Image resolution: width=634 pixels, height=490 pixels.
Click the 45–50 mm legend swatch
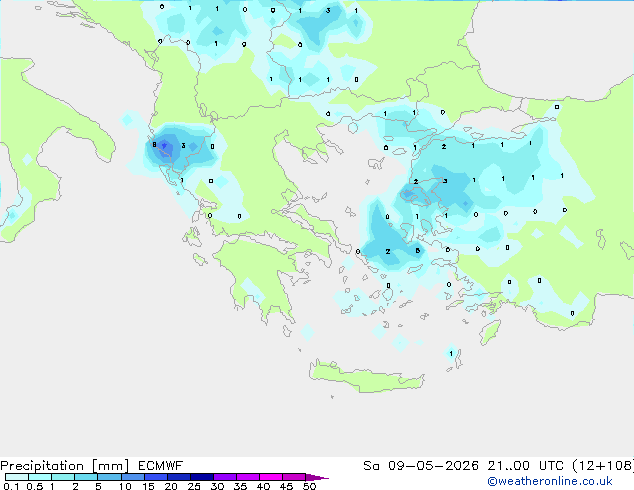pyautogui.click(x=294, y=477)
